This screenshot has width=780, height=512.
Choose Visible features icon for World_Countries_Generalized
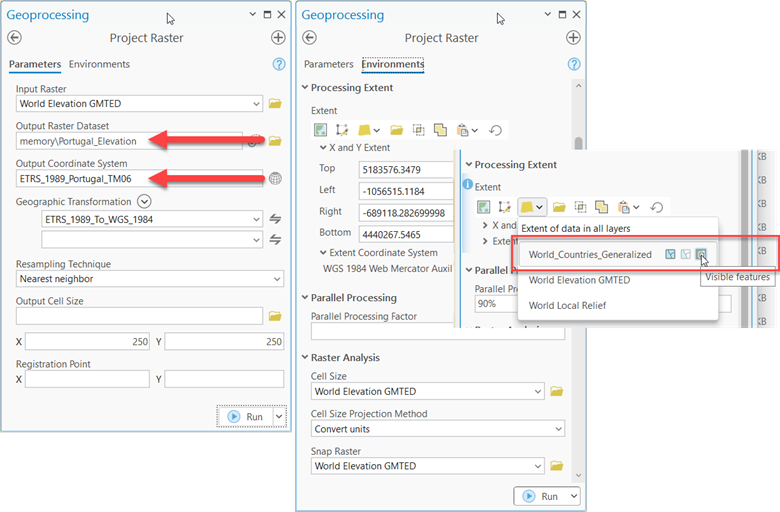[701, 254]
